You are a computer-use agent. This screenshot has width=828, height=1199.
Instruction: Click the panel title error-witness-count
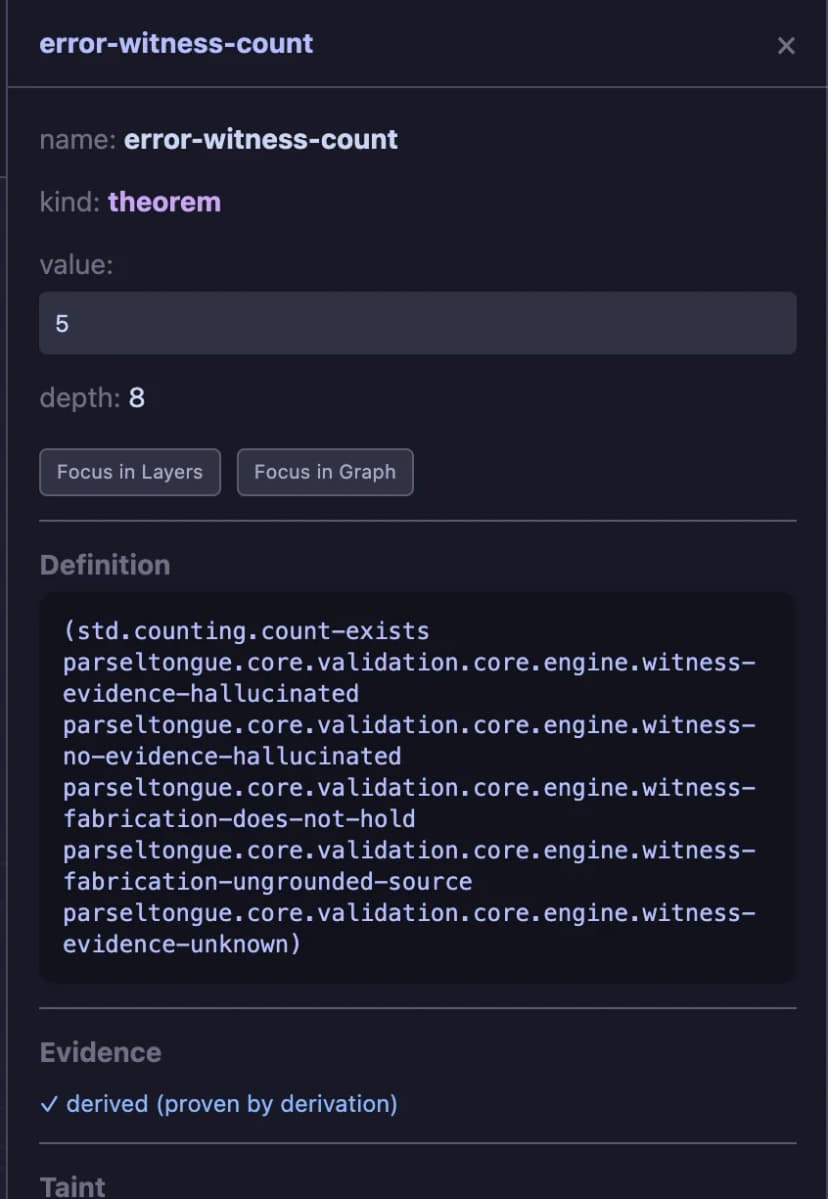point(176,44)
